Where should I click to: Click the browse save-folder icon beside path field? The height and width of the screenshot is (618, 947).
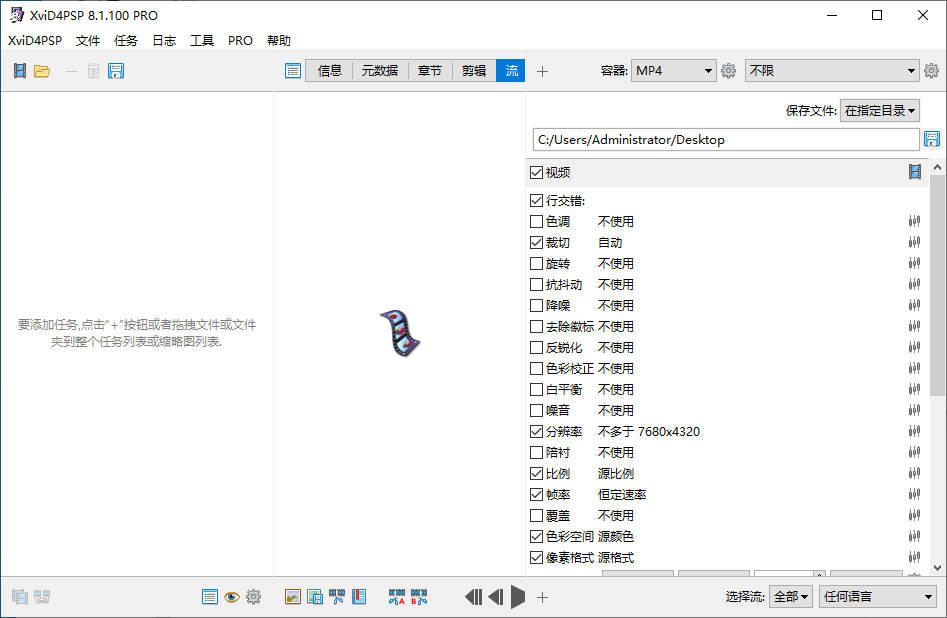point(932,140)
